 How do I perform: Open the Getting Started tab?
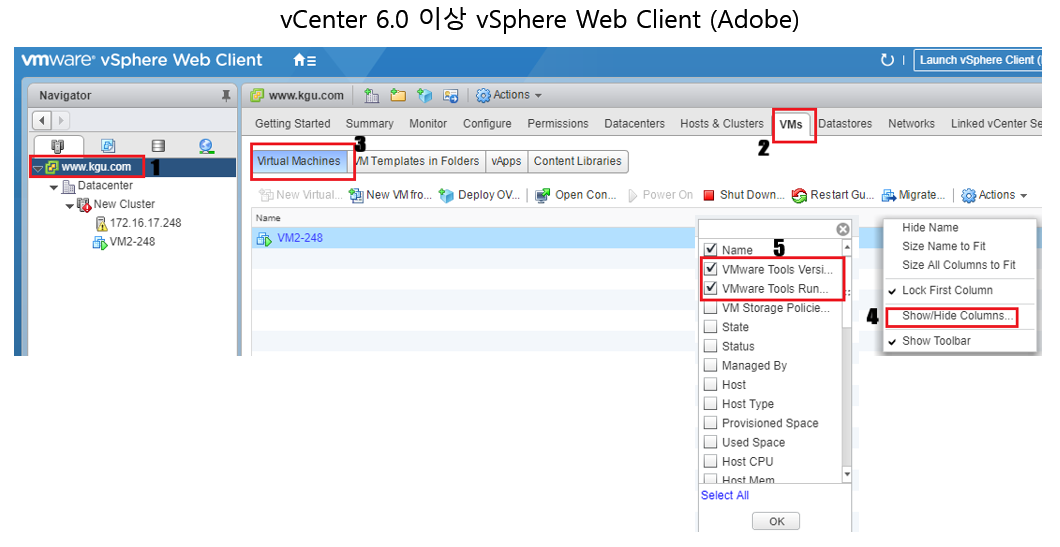click(293, 124)
